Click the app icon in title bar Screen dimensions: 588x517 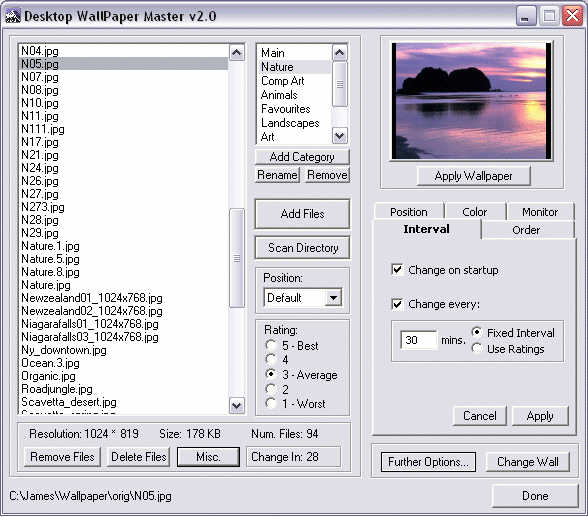click(x=13, y=16)
